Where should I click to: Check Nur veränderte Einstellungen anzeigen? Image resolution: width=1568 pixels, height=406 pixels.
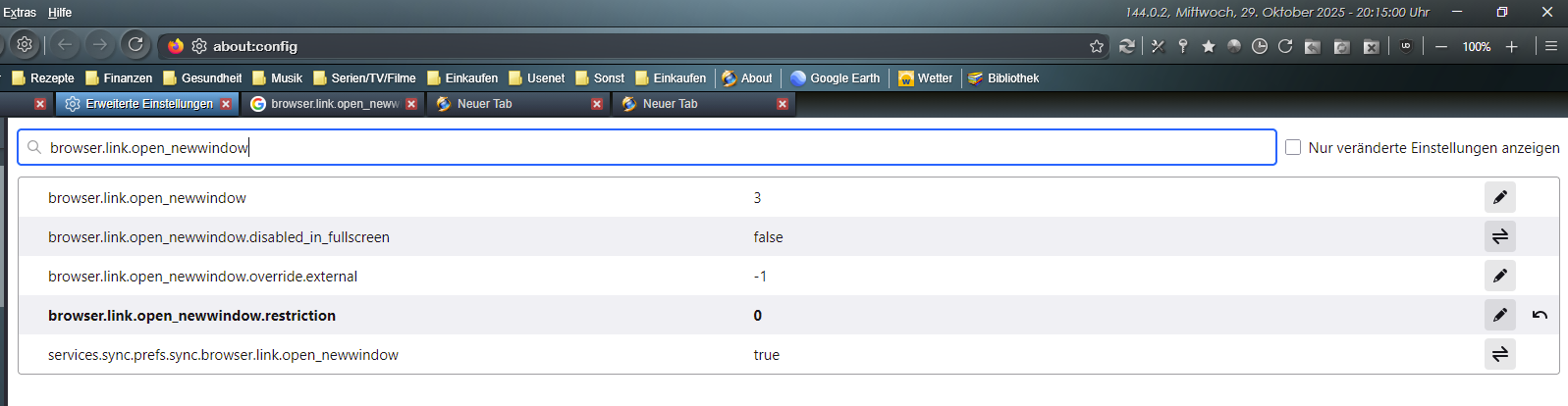(x=1293, y=147)
